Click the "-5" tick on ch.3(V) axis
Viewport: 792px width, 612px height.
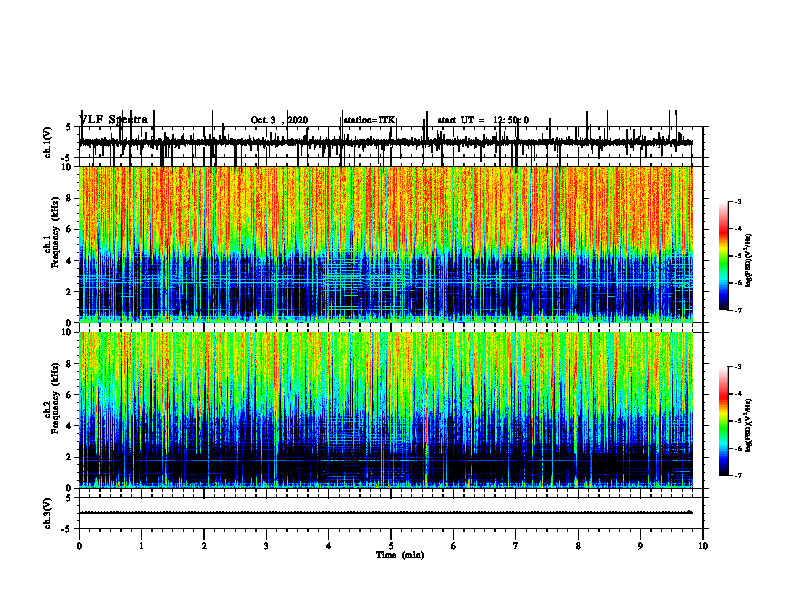[x=67, y=529]
